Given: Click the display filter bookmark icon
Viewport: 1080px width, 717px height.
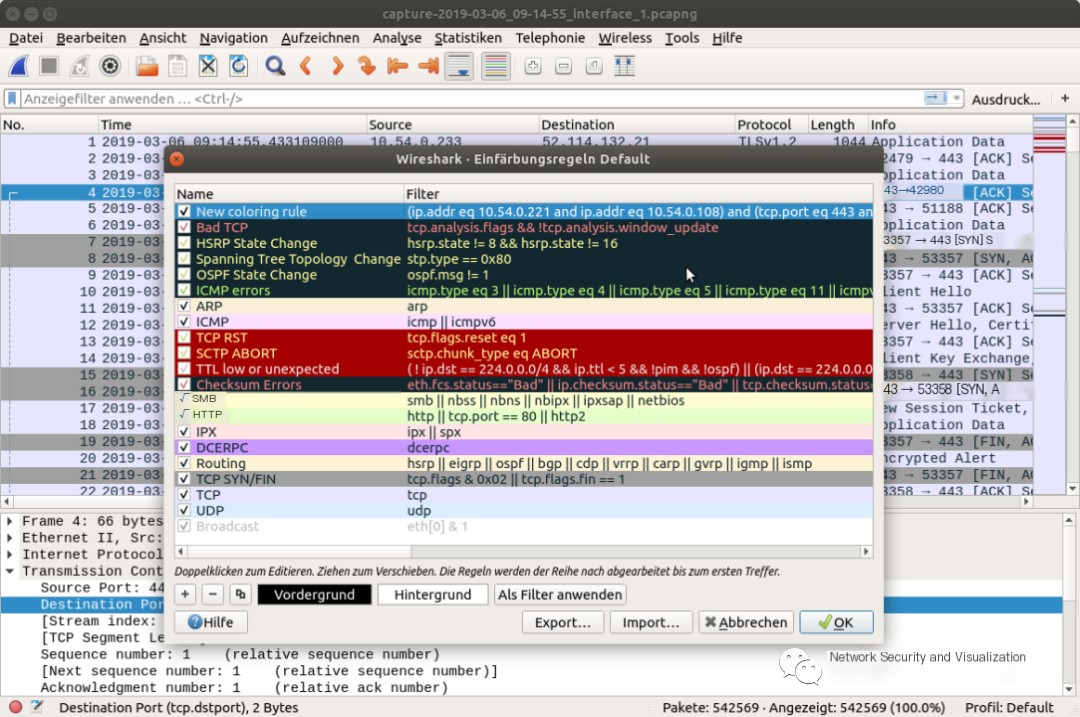Looking at the screenshot, I should click(x=12, y=98).
